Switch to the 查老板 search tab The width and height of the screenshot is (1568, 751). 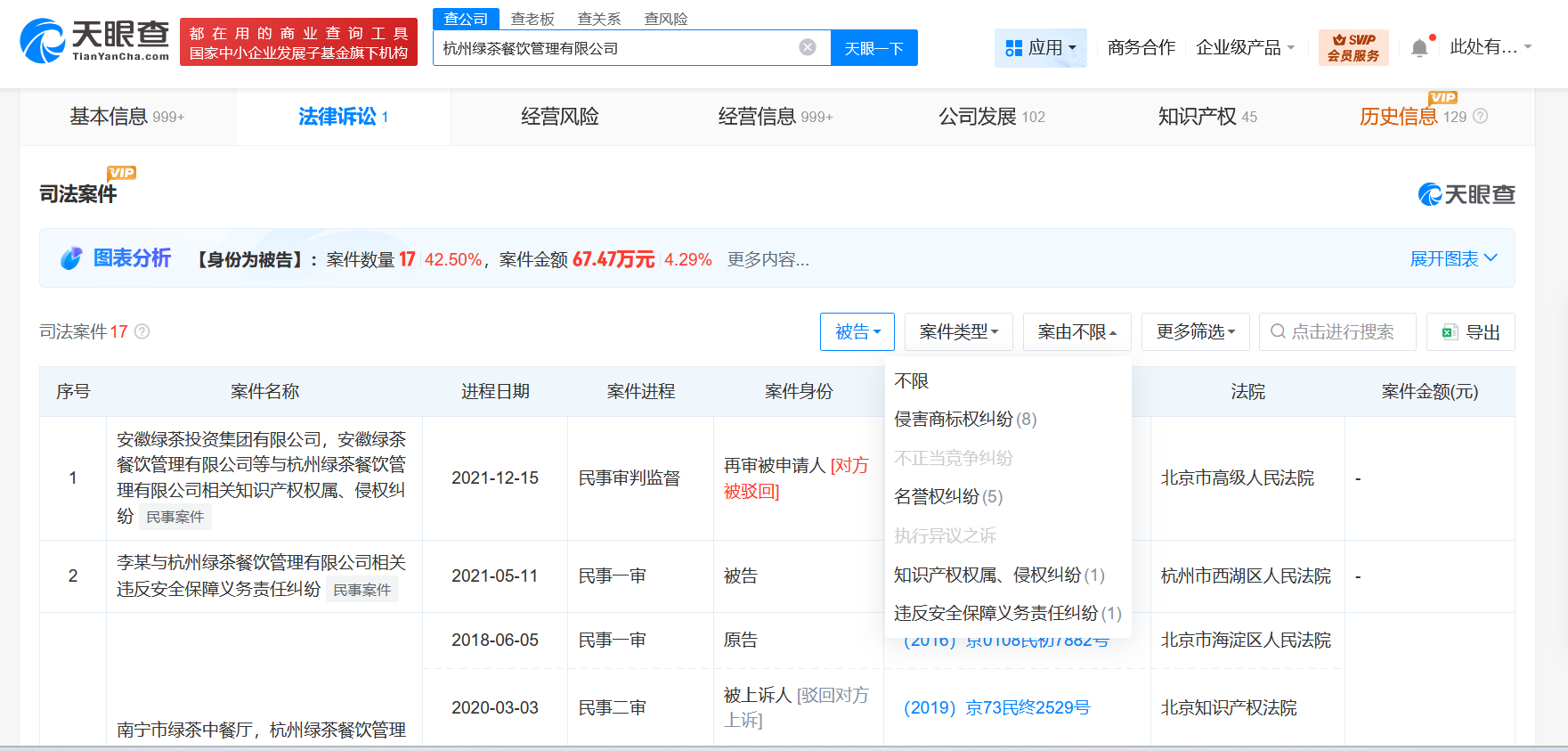click(x=532, y=19)
